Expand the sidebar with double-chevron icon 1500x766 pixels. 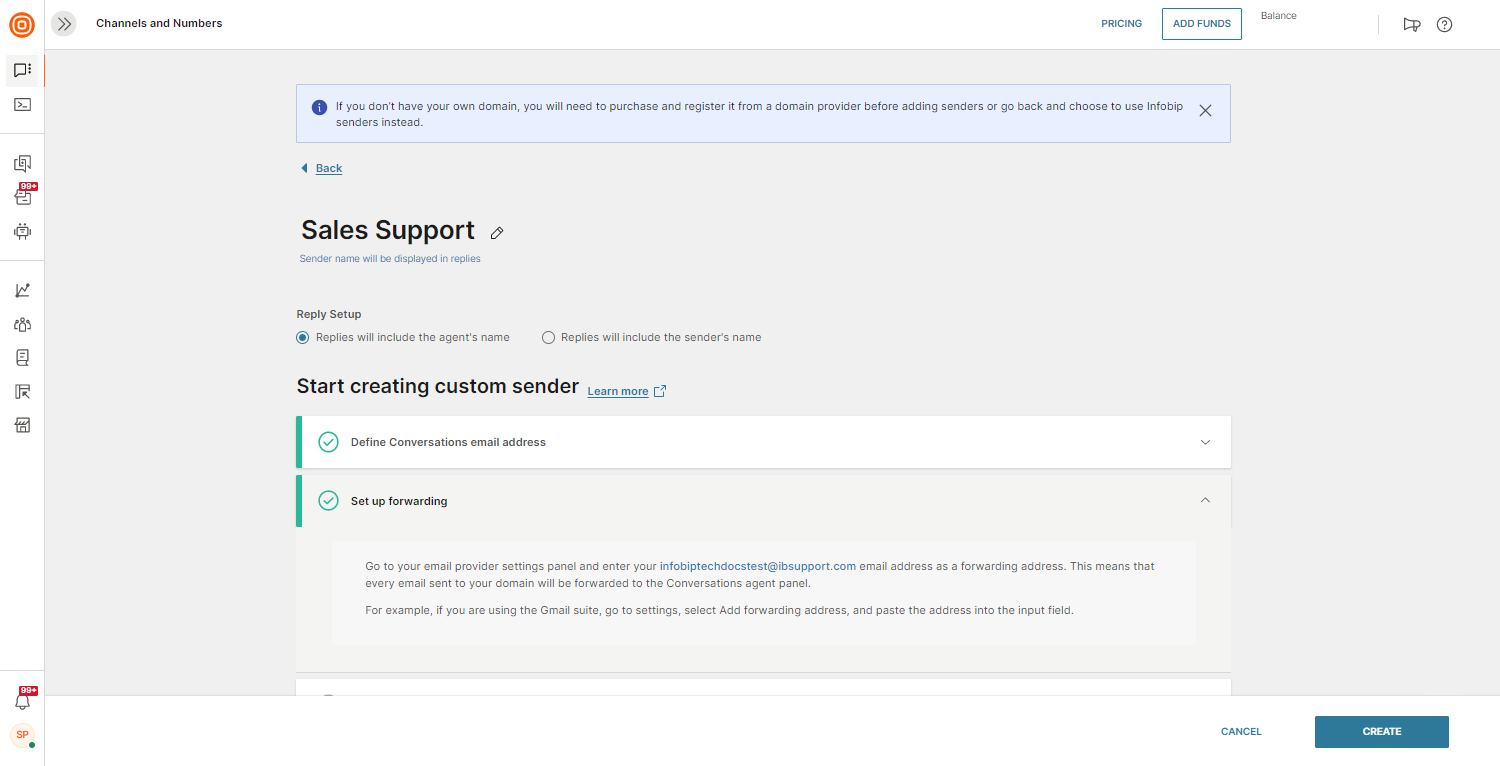[64, 24]
